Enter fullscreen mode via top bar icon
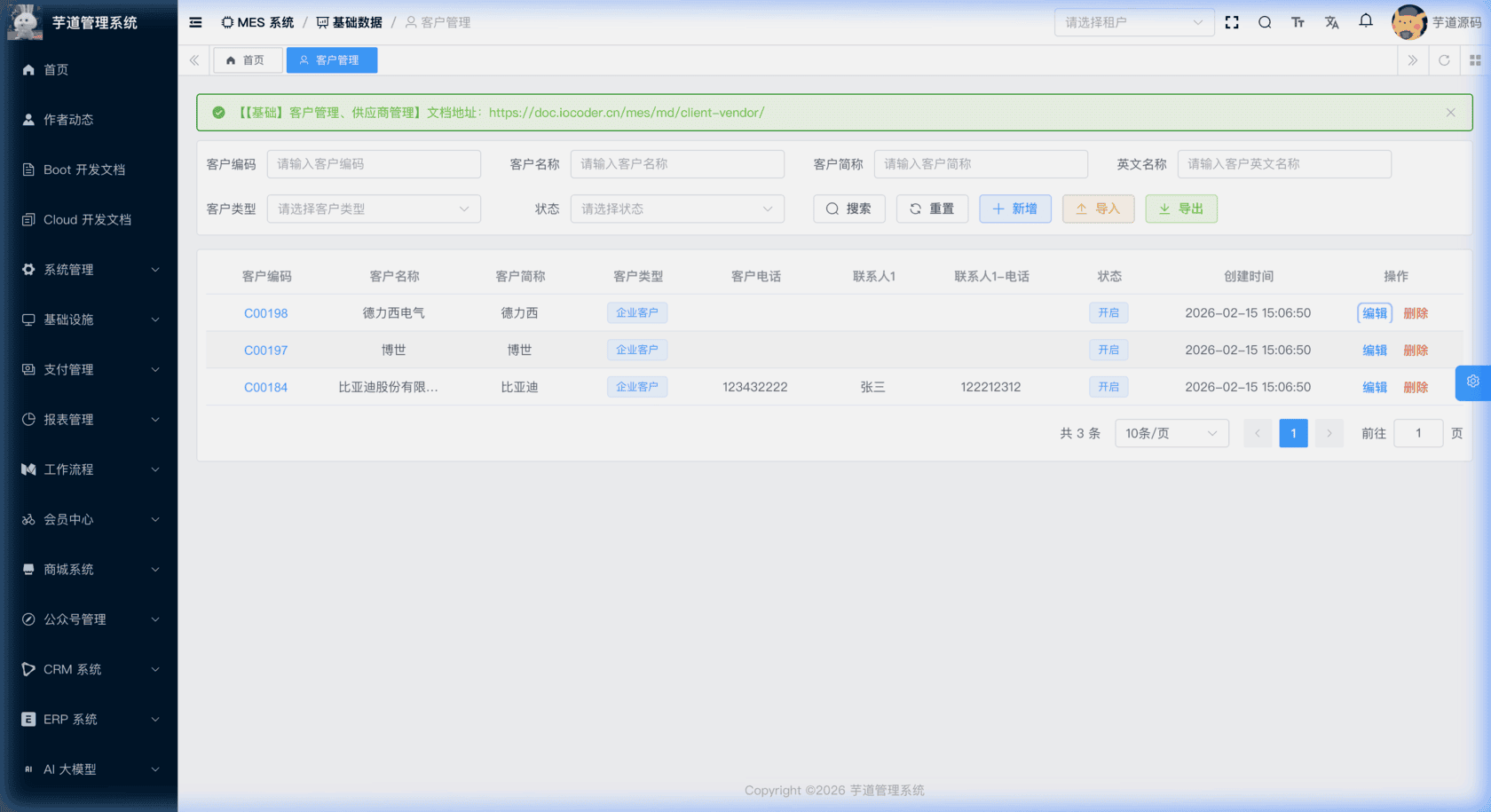Screen dimensions: 1491x812 1232,22
